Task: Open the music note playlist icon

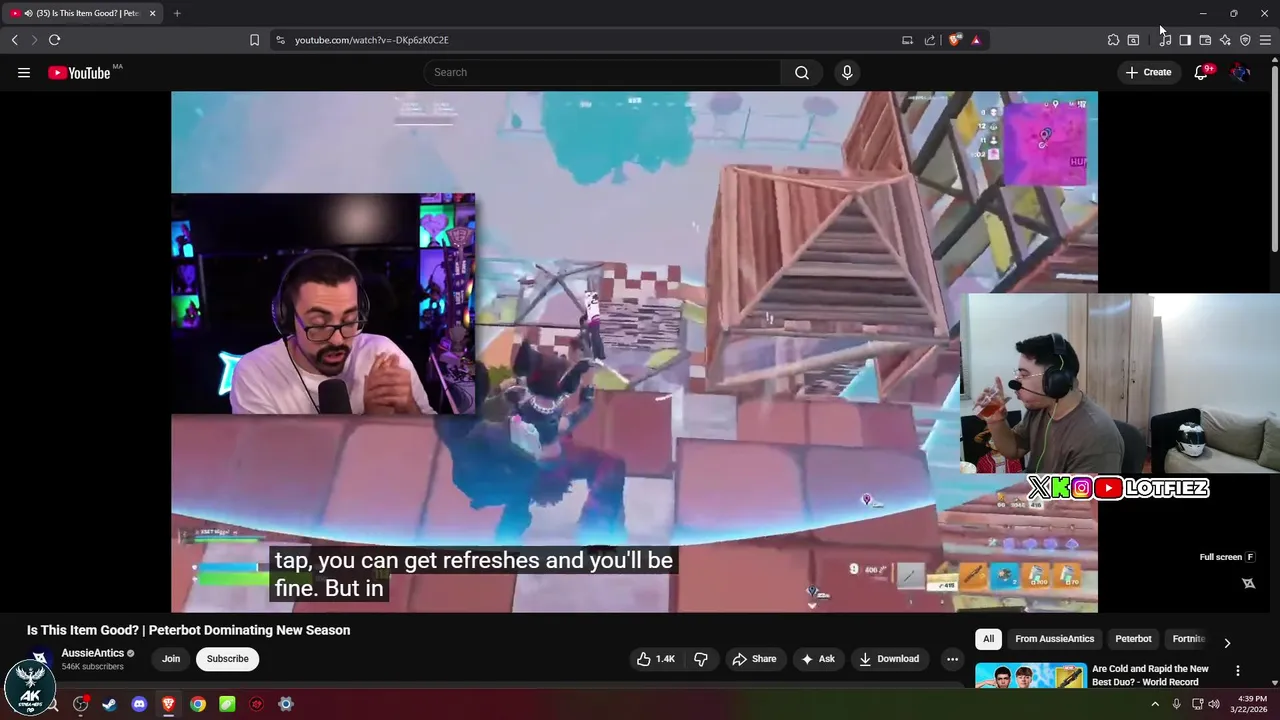Action: (x=1165, y=40)
